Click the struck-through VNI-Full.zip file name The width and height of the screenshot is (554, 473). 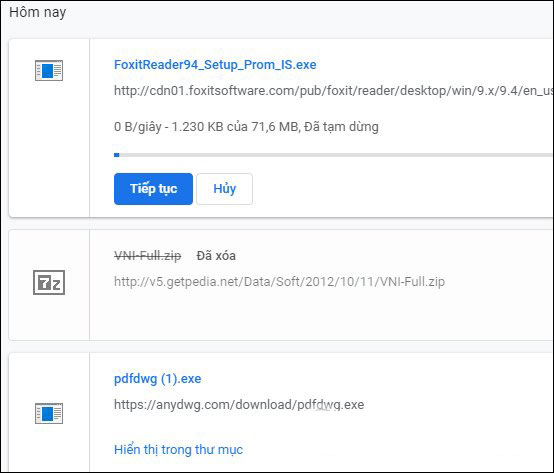[148, 255]
